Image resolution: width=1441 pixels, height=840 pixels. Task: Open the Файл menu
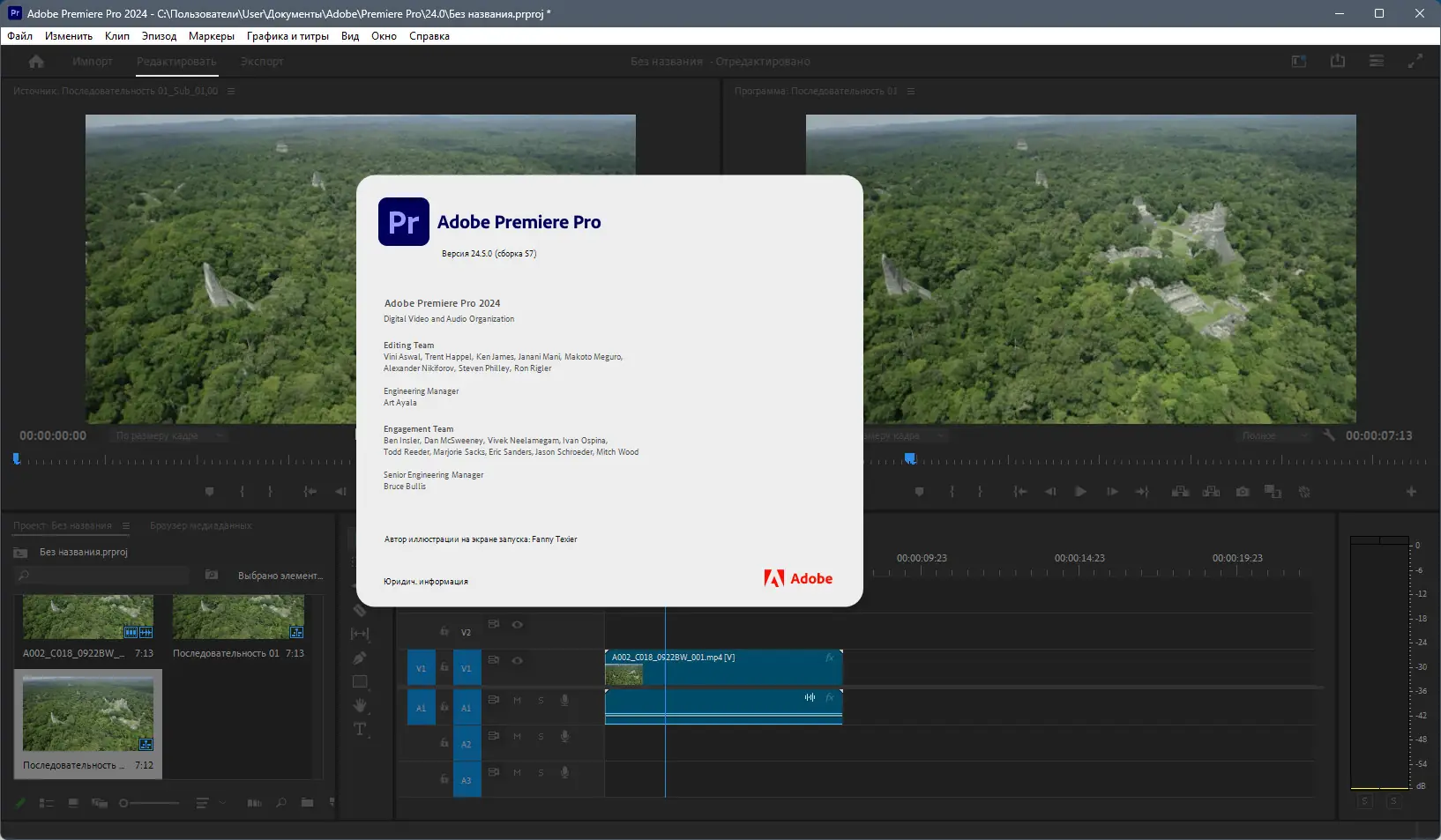coord(19,36)
